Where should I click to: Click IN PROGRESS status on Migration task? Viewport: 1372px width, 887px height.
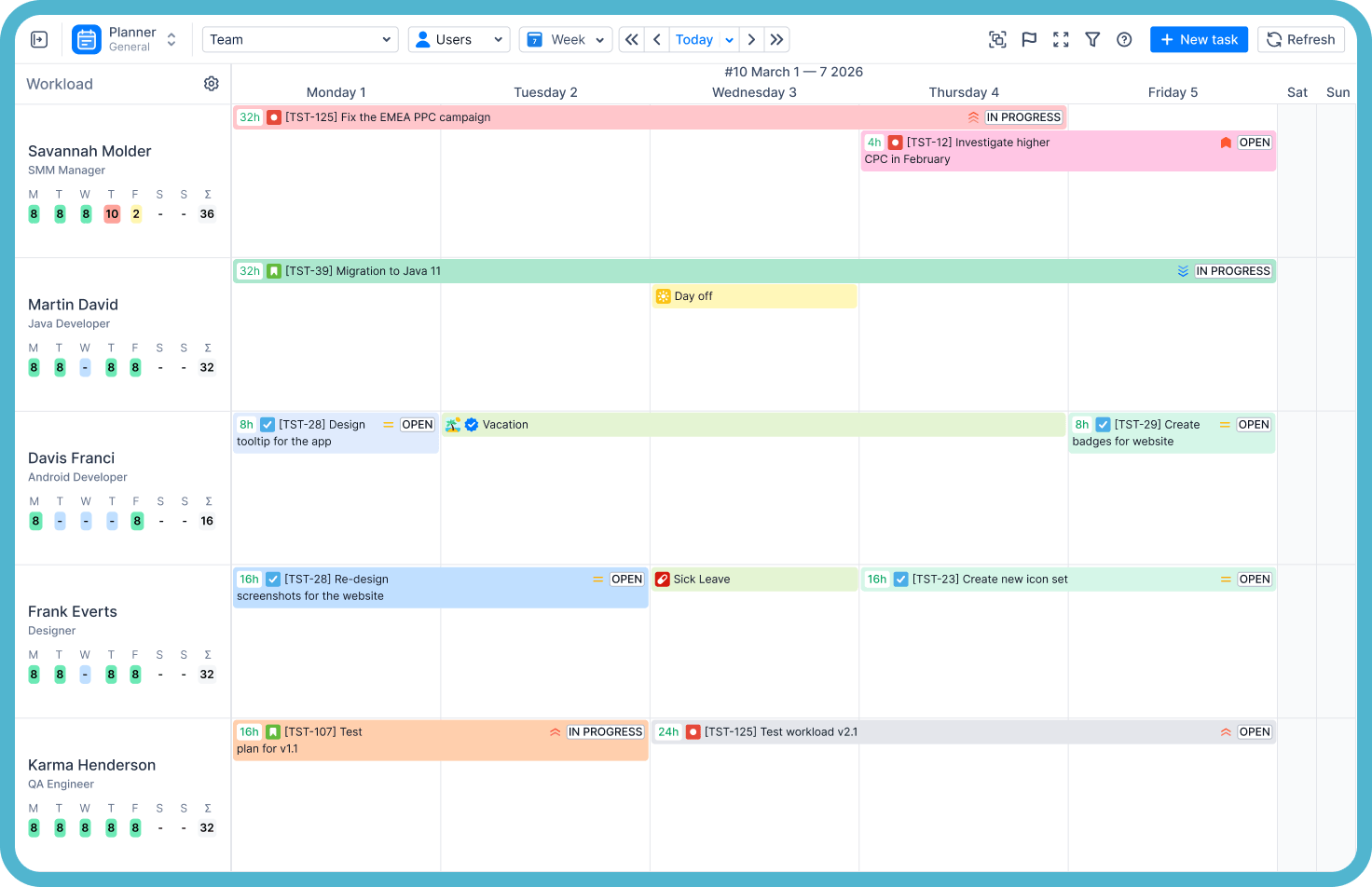click(x=1233, y=271)
